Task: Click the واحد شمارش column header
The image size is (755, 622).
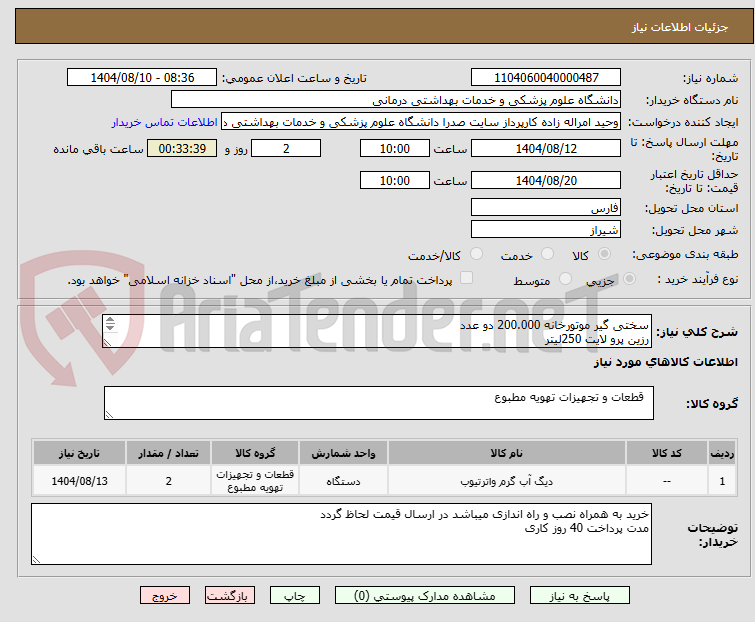Action: tap(343, 453)
